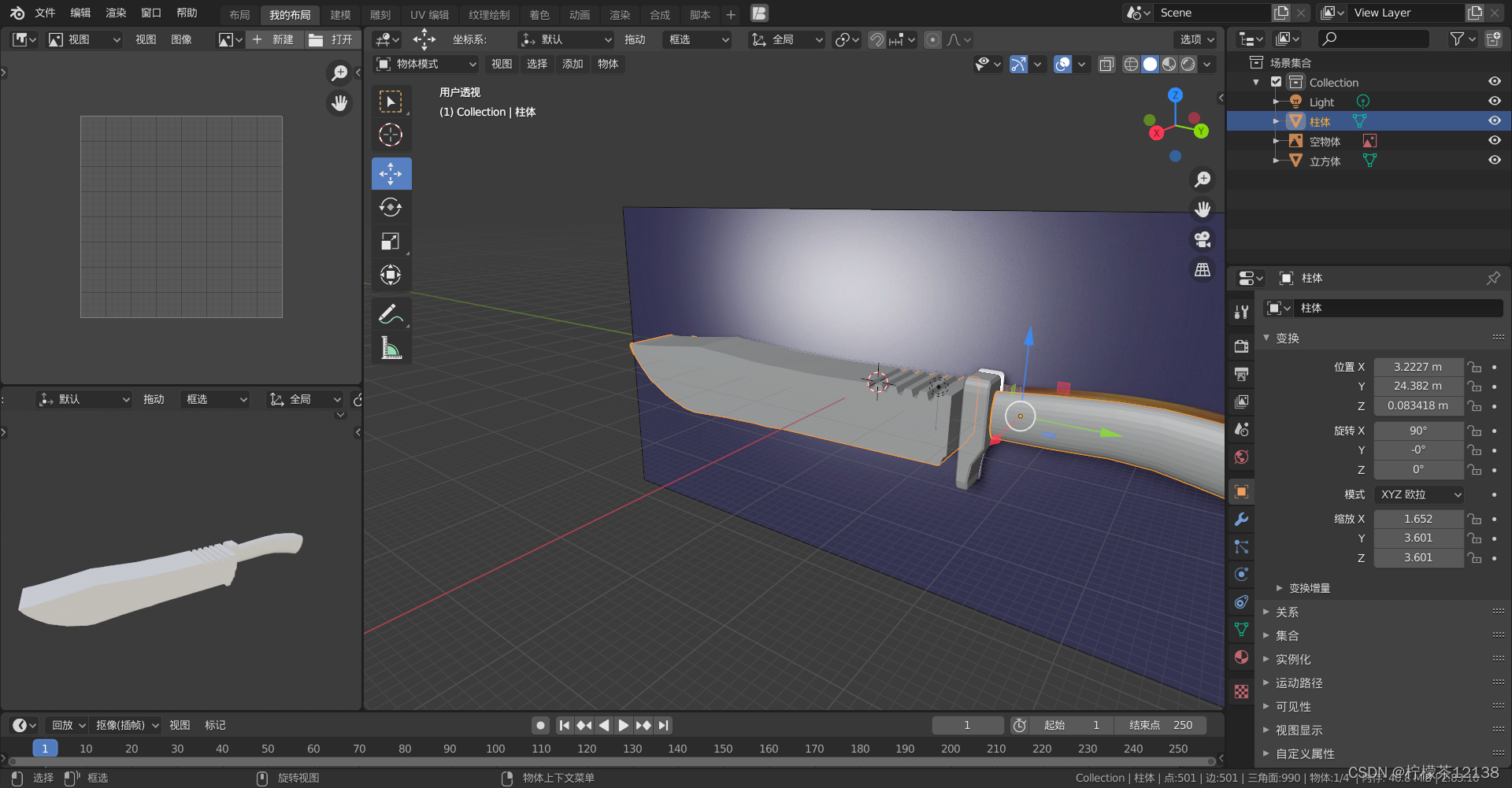Open the Render properties tab
The width and height of the screenshot is (1512, 788).
[1241, 346]
